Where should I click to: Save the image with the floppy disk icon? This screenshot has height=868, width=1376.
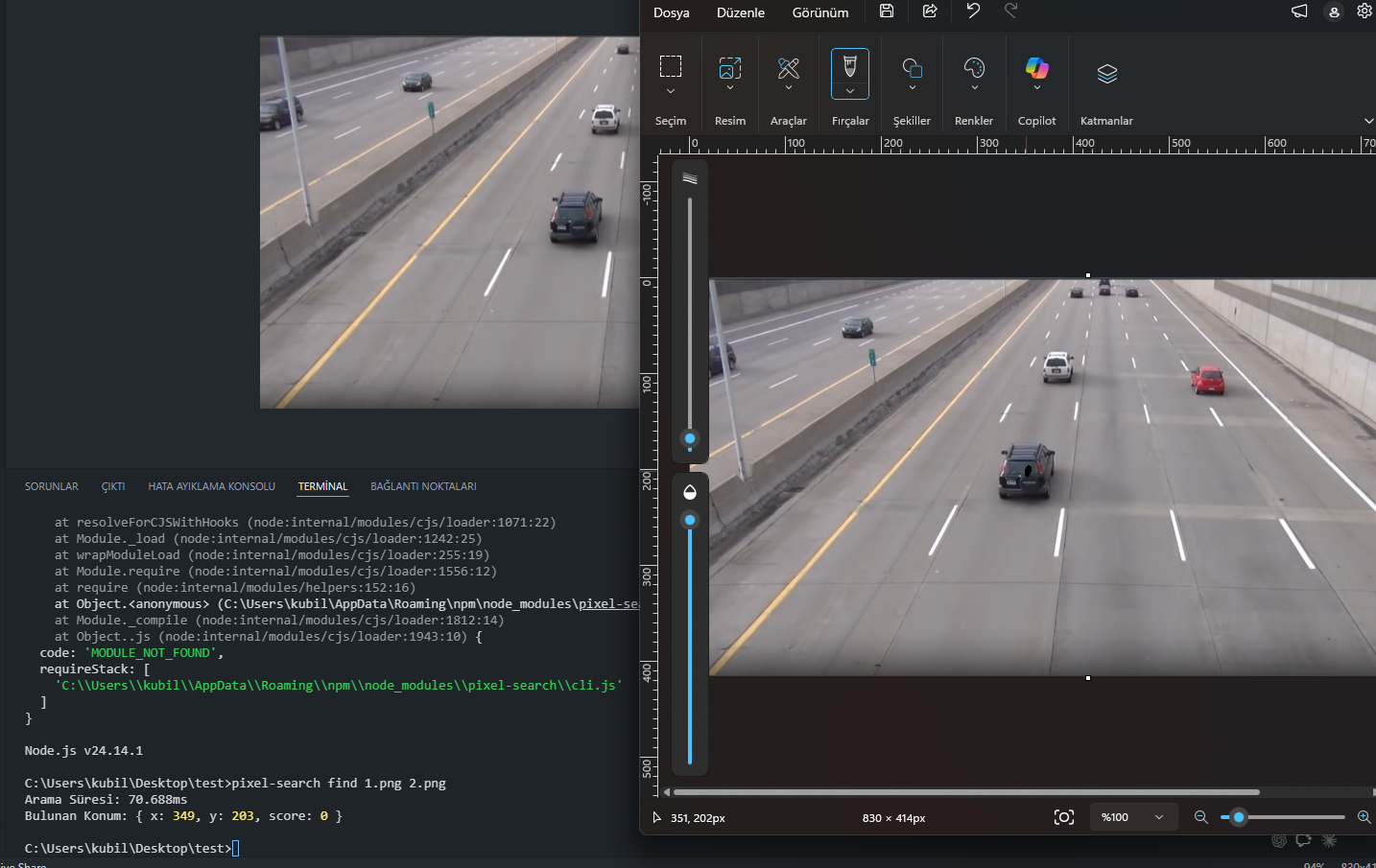(887, 11)
